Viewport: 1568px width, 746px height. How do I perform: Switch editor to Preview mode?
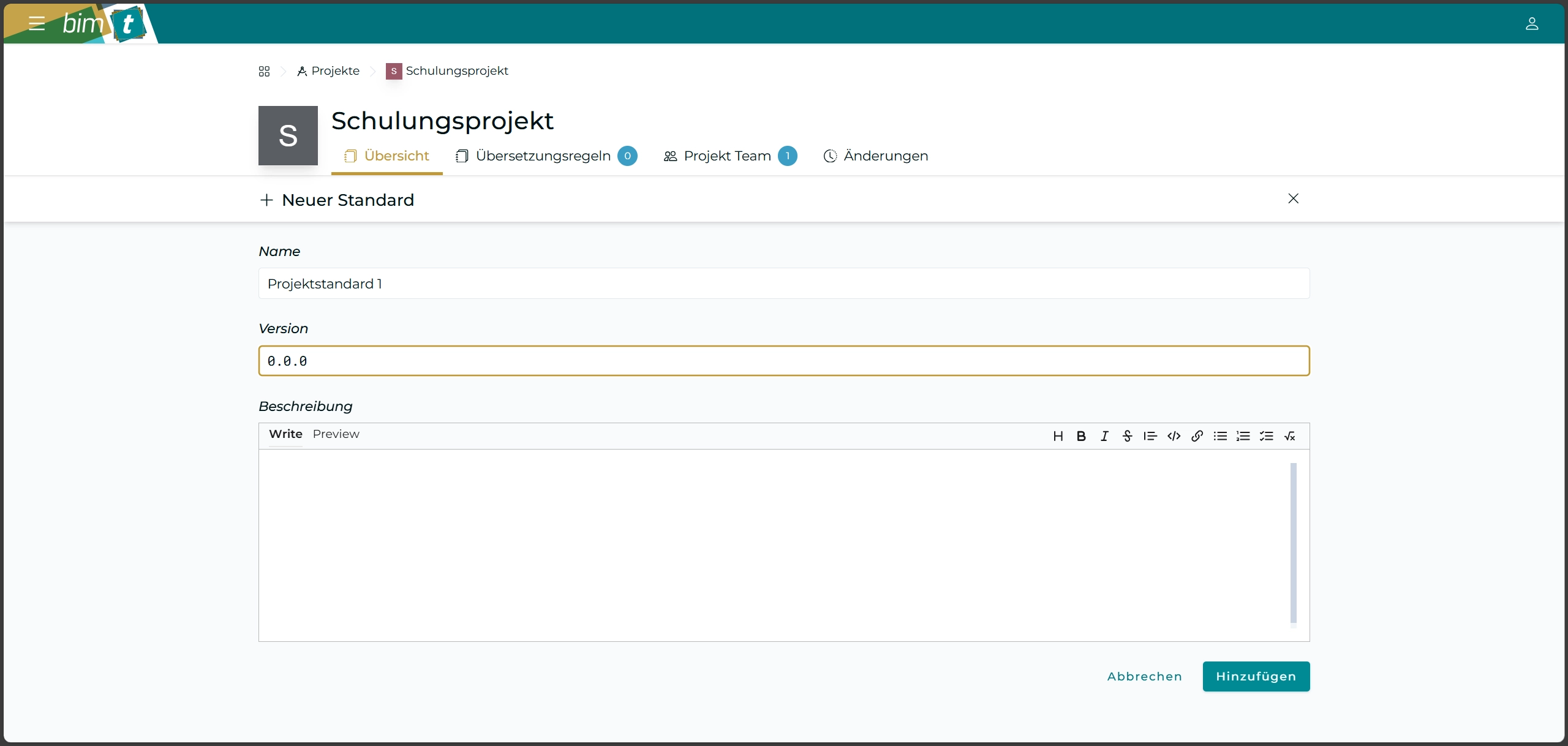coord(336,434)
